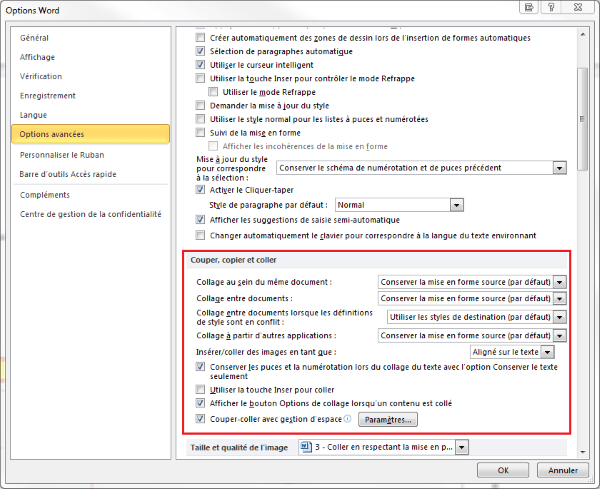
Task: Open the Vérification category
Action: [x=41, y=76]
